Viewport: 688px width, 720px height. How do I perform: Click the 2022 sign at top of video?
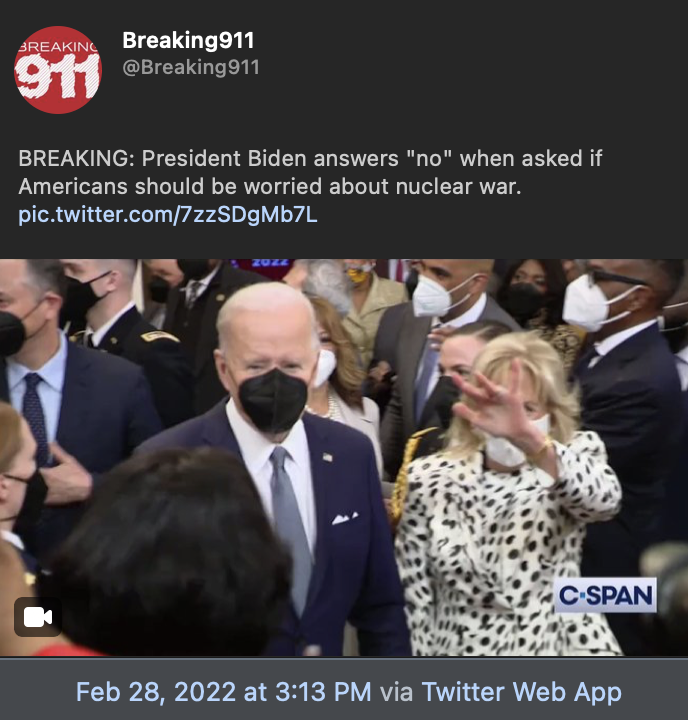coord(270,262)
